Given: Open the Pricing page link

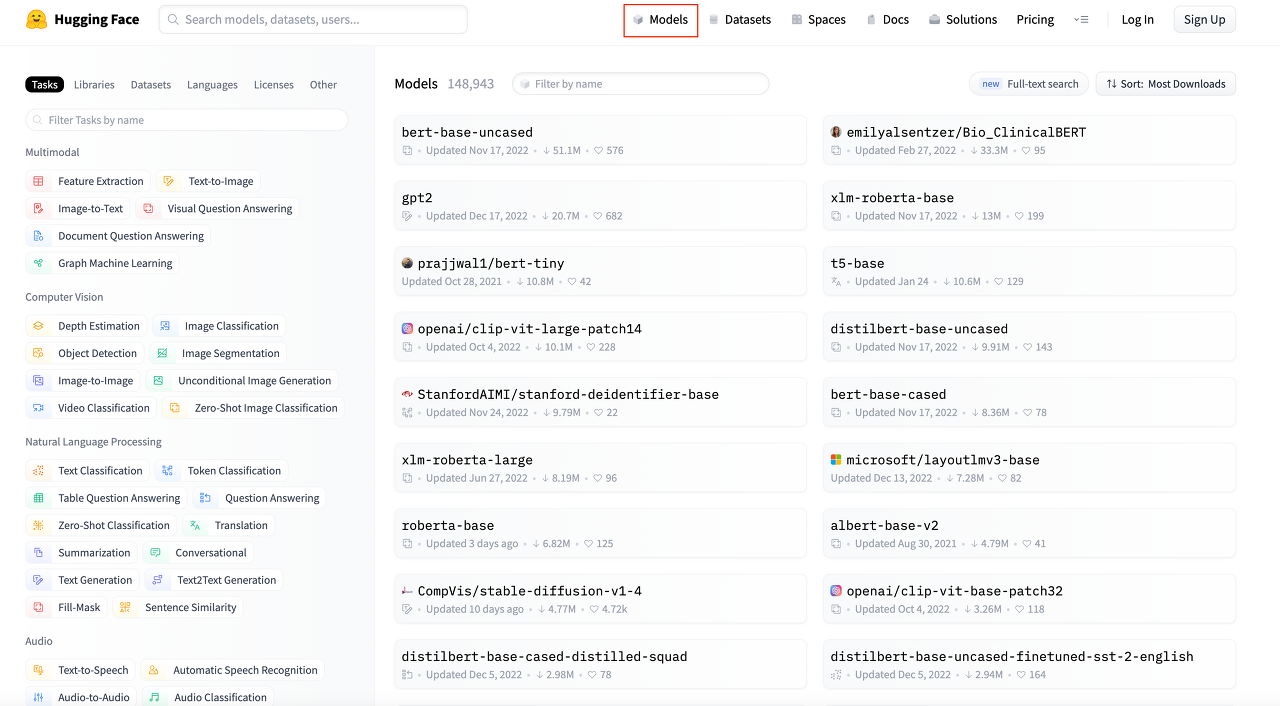Looking at the screenshot, I should [x=1035, y=19].
